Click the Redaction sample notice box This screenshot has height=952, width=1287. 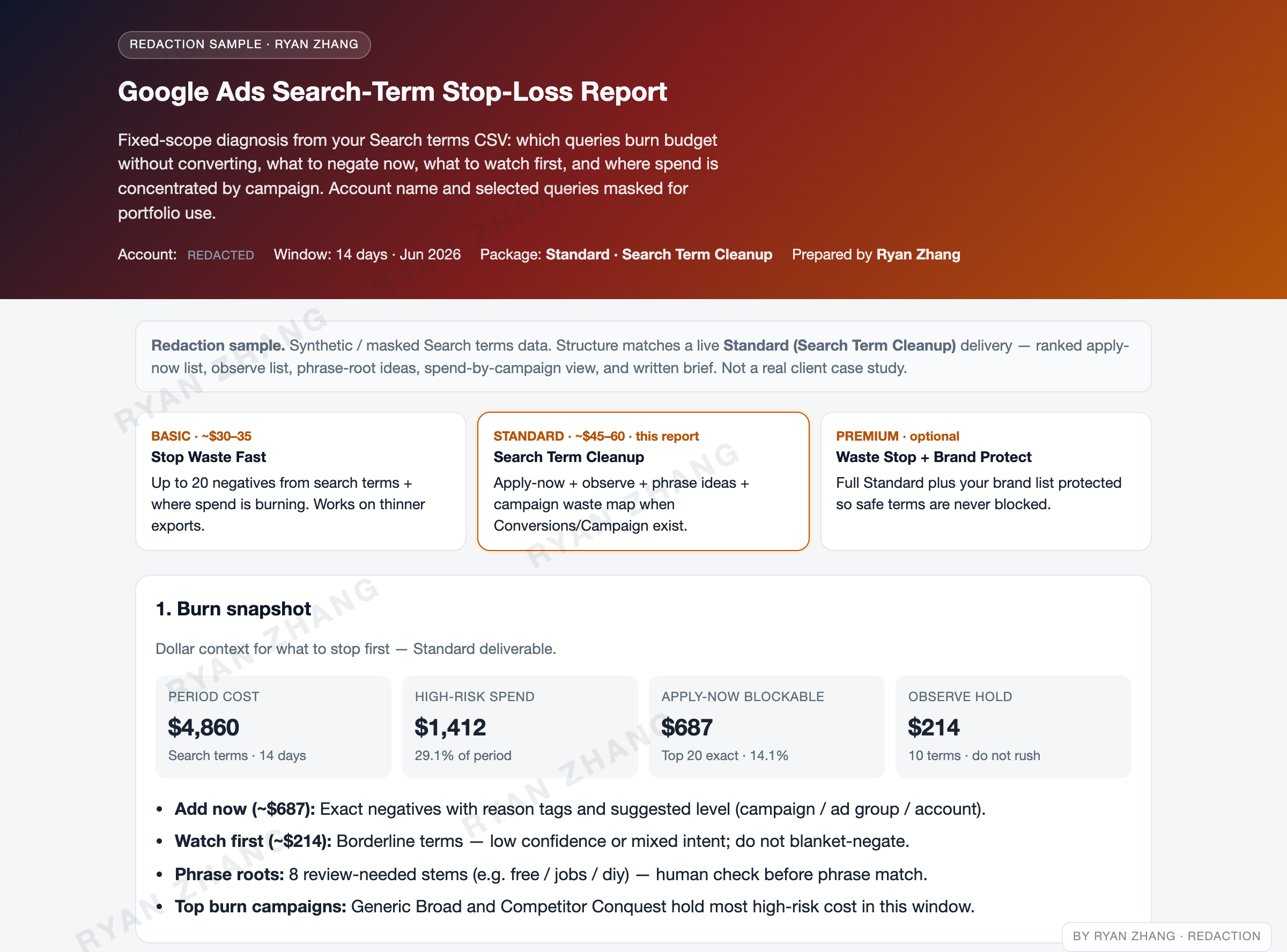point(643,356)
